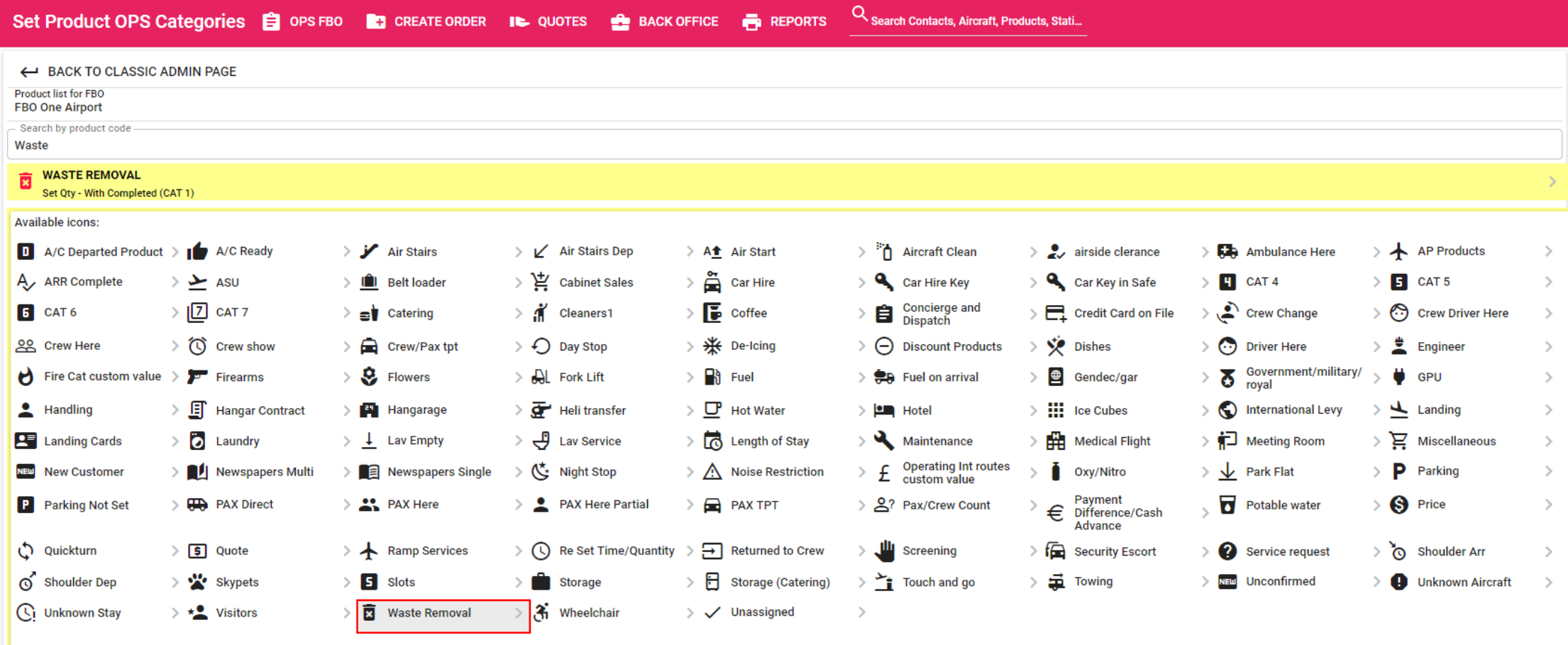The width and height of the screenshot is (1568, 645).
Task: Pick the Noise Restriction warning icon
Action: tap(712, 471)
